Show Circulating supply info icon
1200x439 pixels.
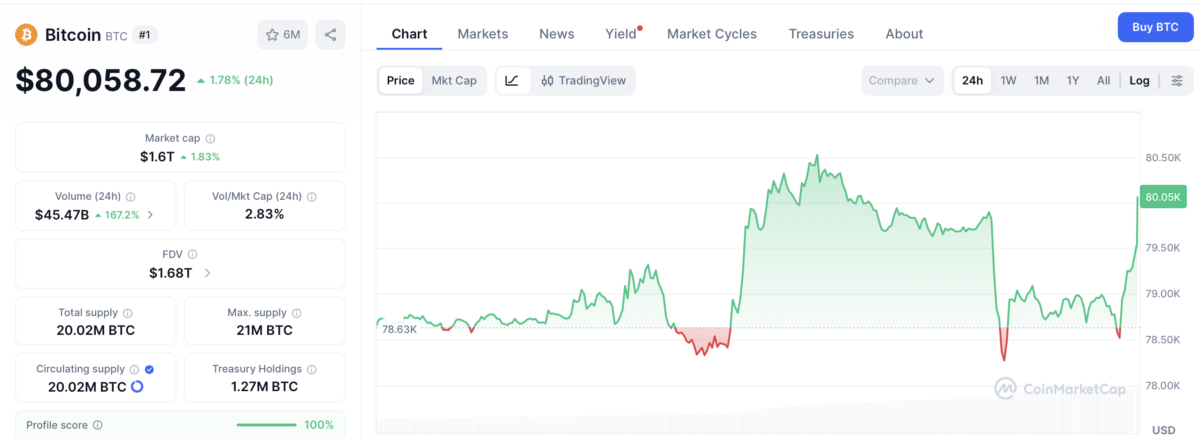pyautogui.click(x=135, y=369)
